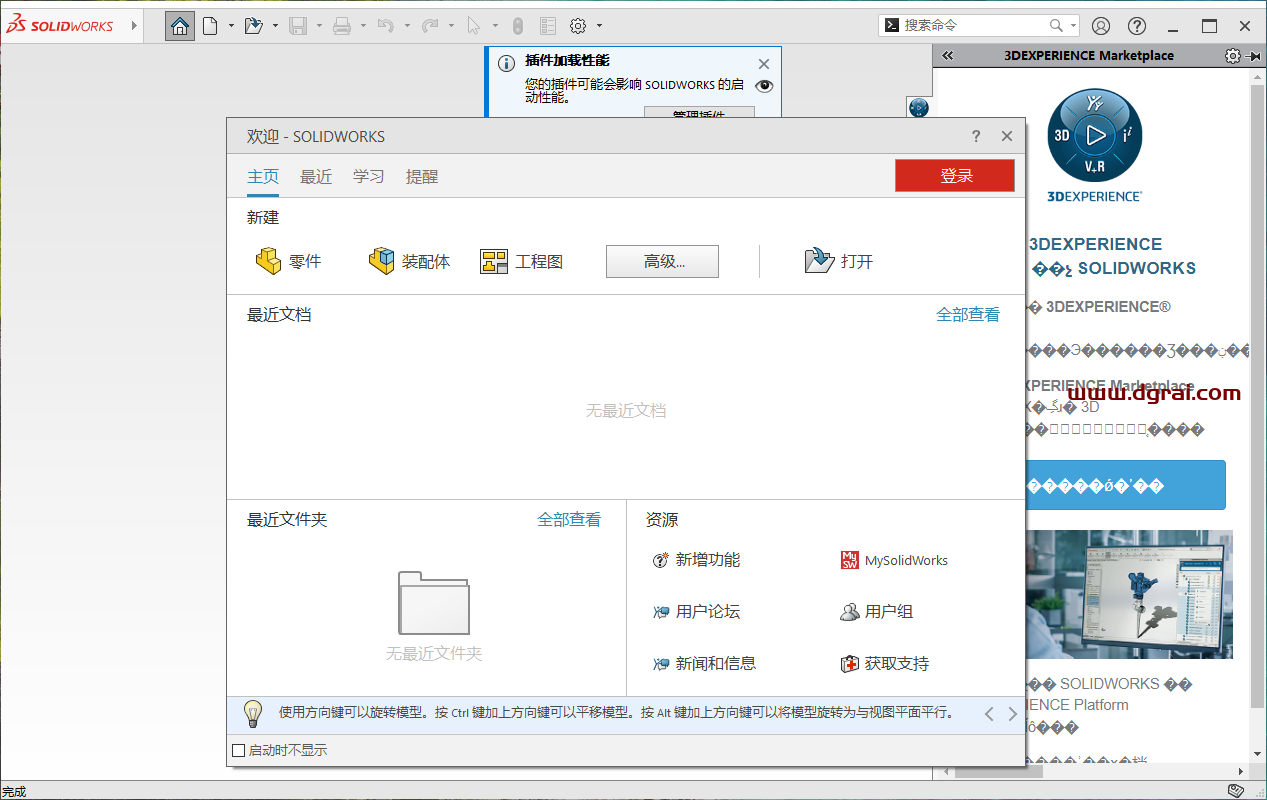Click the Undo arrow icon
The height and width of the screenshot is (800, 1267).
(x=385, y=26)
